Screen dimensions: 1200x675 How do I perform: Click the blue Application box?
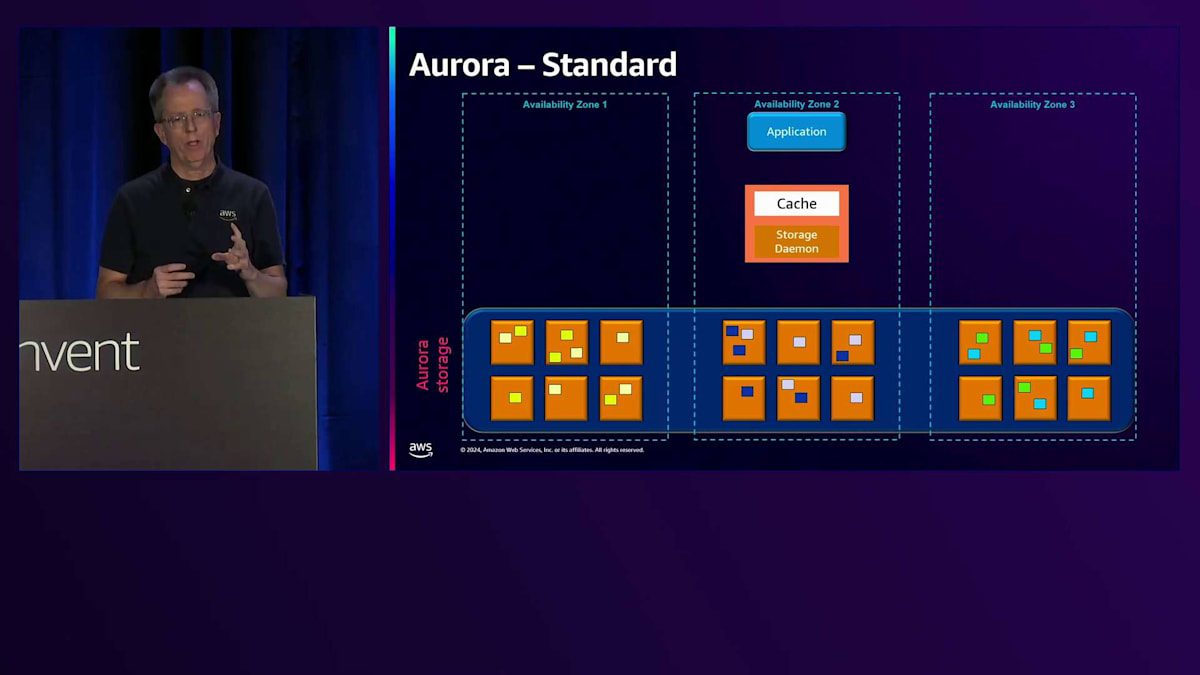(x=796, y=132)
